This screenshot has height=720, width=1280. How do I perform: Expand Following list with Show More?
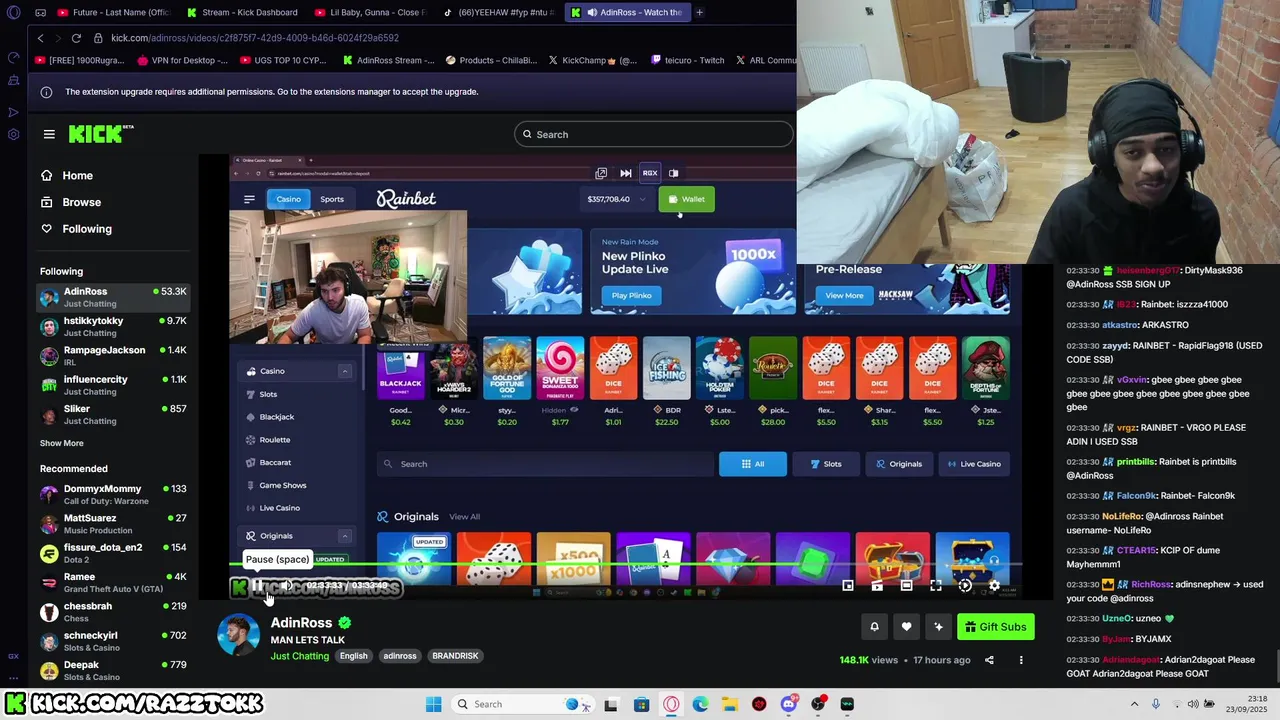pyautogui.click(x=62, y=443)
